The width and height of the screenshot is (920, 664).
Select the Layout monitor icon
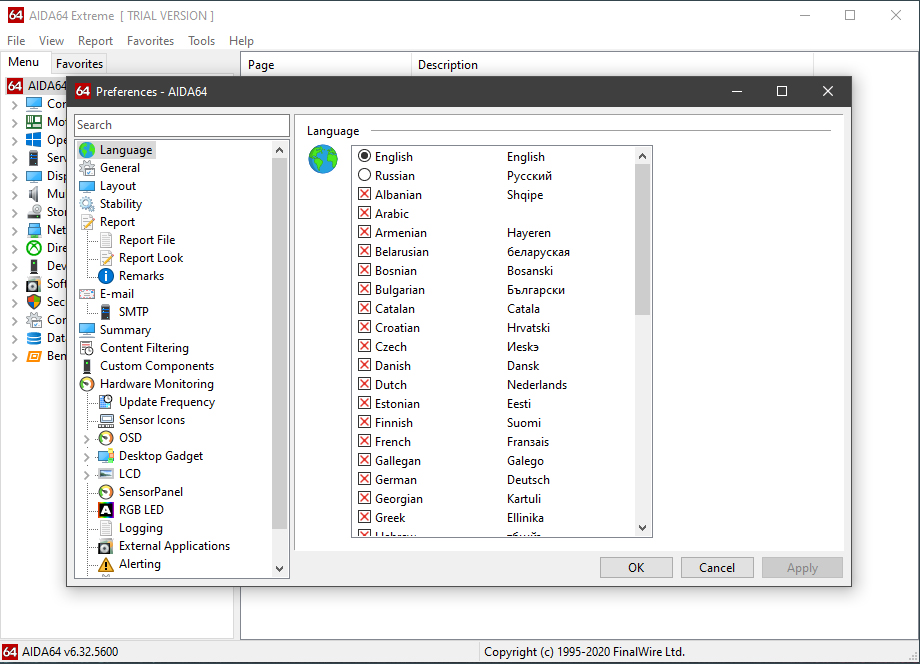coord(87,187)
